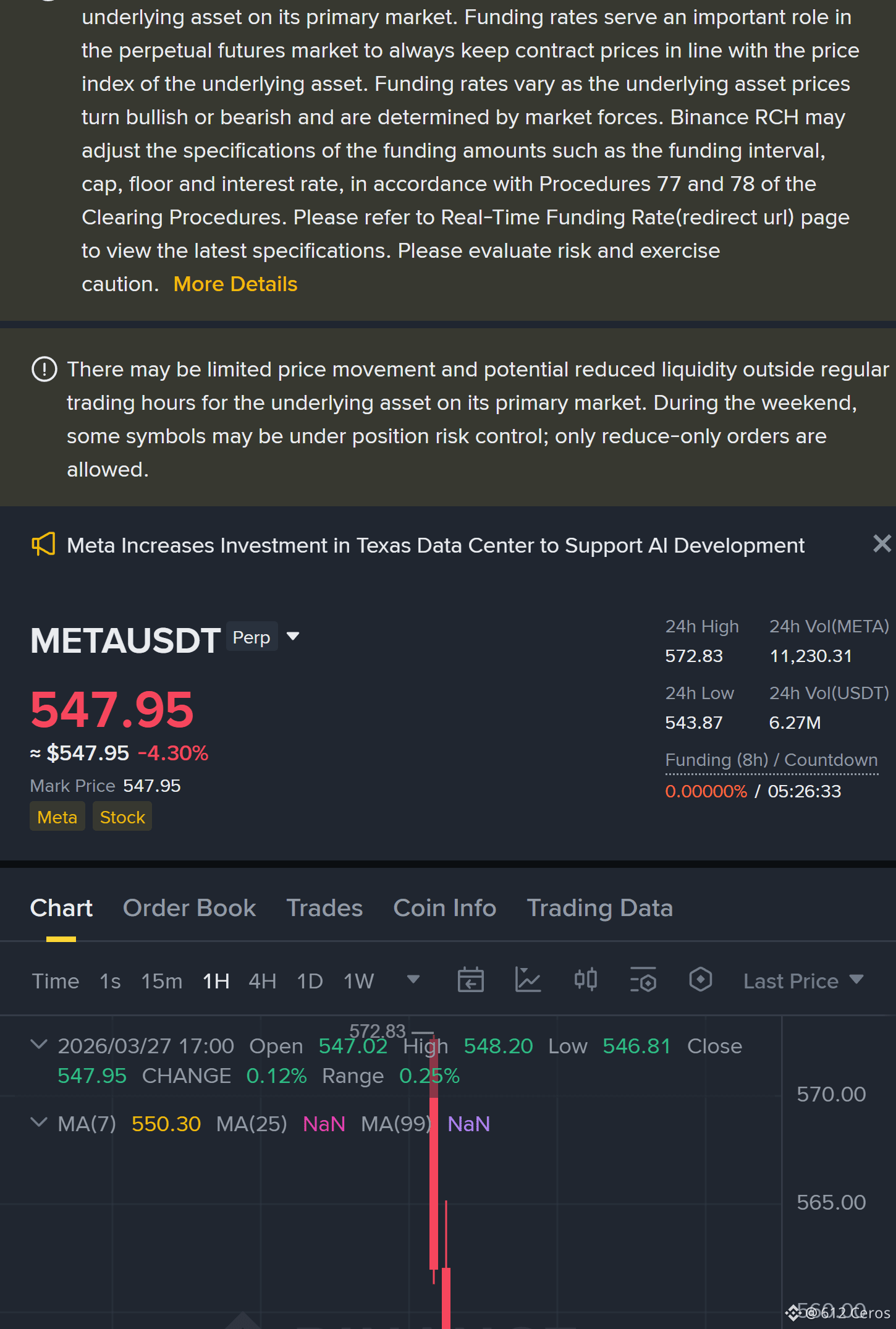Viewport: 896px width, 1329px height.
Task: Open the More Details link
Action: [x=235, y=284]
